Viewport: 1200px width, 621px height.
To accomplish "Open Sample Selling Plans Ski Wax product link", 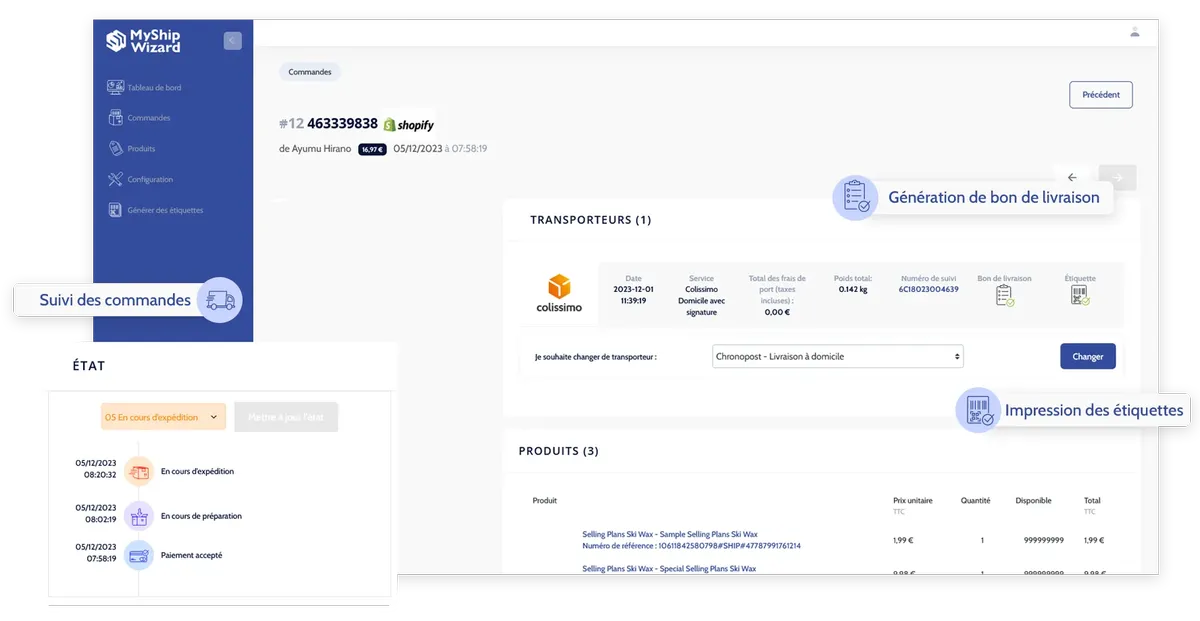I will [670, 534].
